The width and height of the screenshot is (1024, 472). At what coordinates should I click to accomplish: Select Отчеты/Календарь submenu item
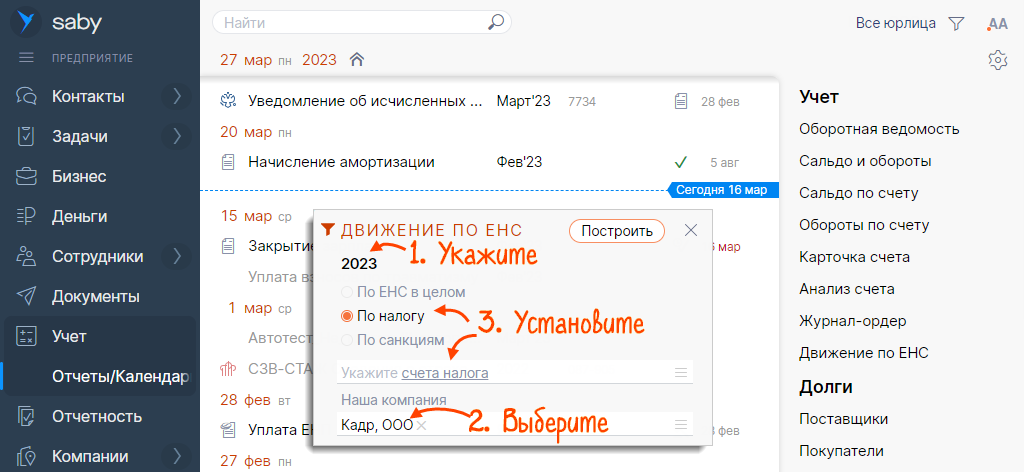[121, 377]
